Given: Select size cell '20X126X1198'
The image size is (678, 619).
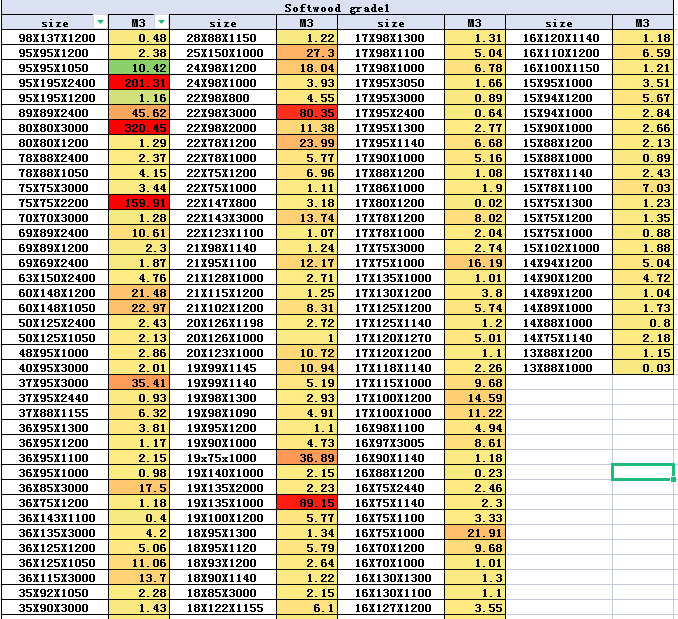Looking at the screenshot, I should point(223,323).
